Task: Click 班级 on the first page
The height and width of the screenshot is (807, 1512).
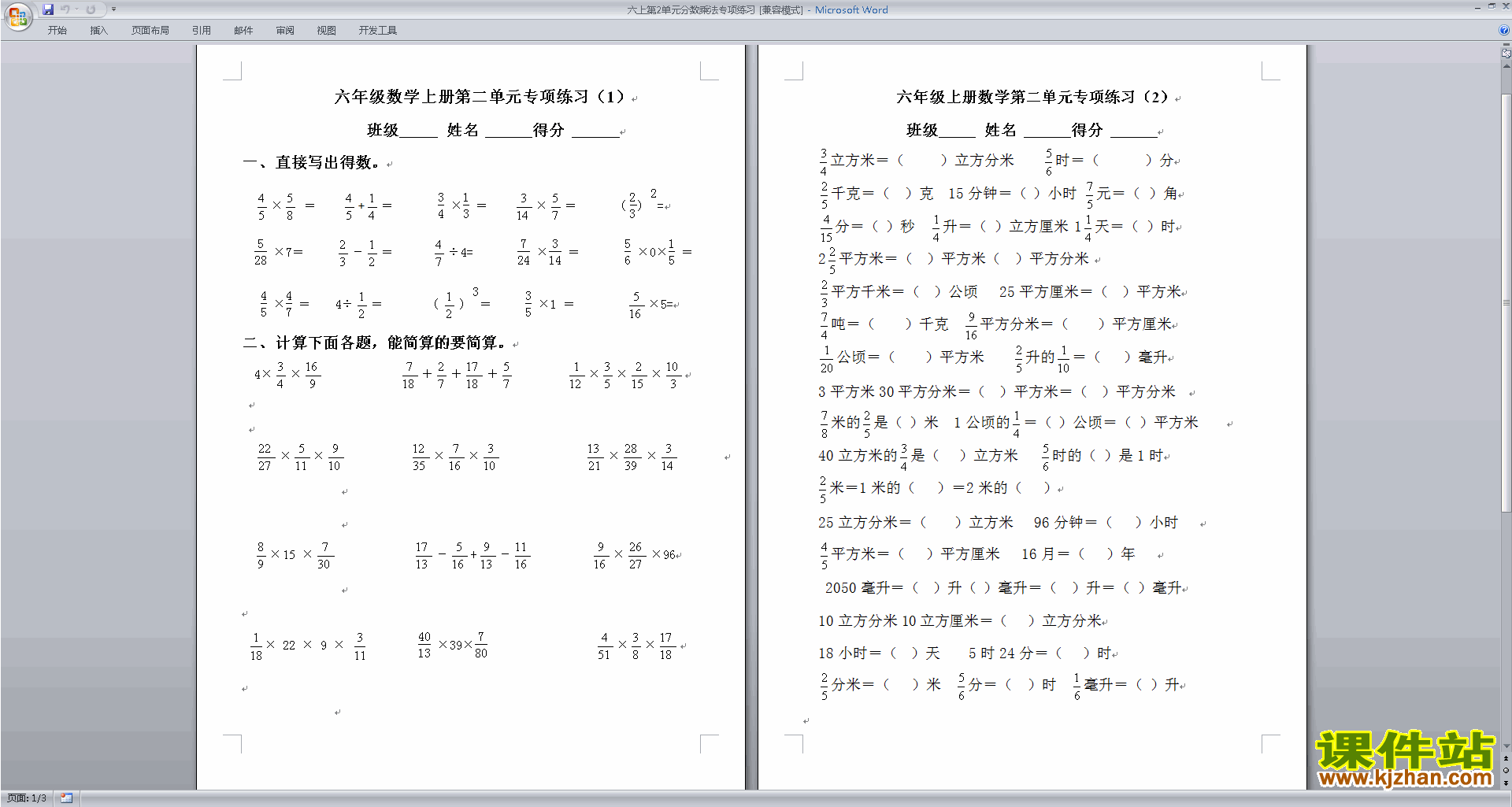Action: click(383, 130)
